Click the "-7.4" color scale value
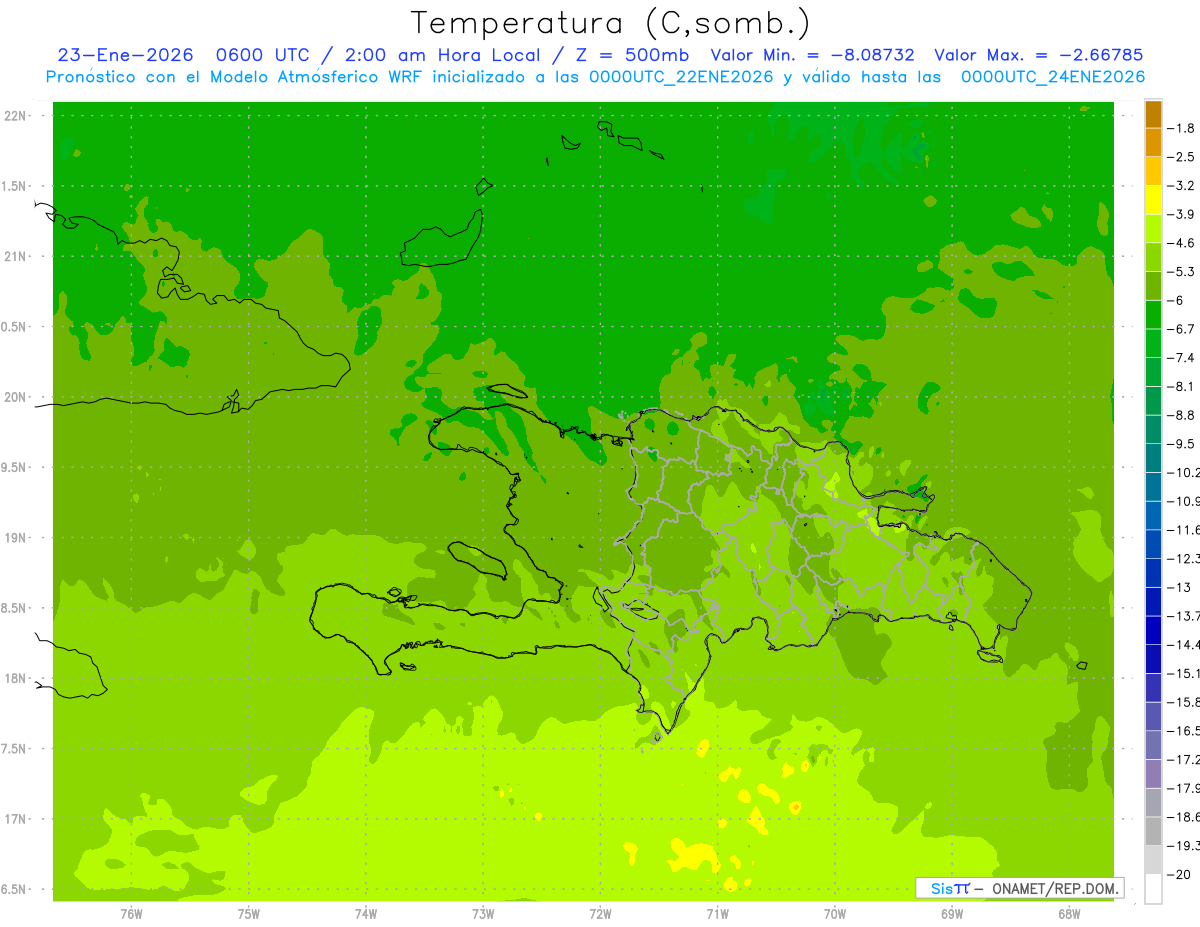 [1183, 358]
